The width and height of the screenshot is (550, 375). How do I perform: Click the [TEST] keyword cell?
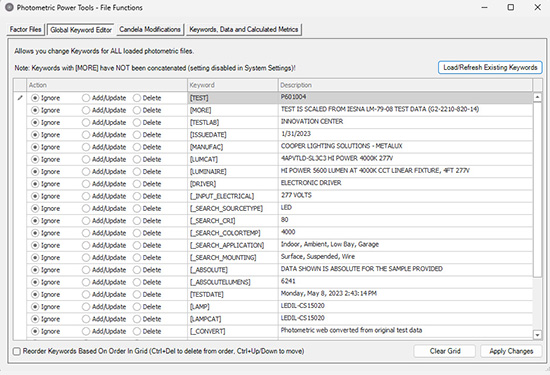click(x=233, y=98)
